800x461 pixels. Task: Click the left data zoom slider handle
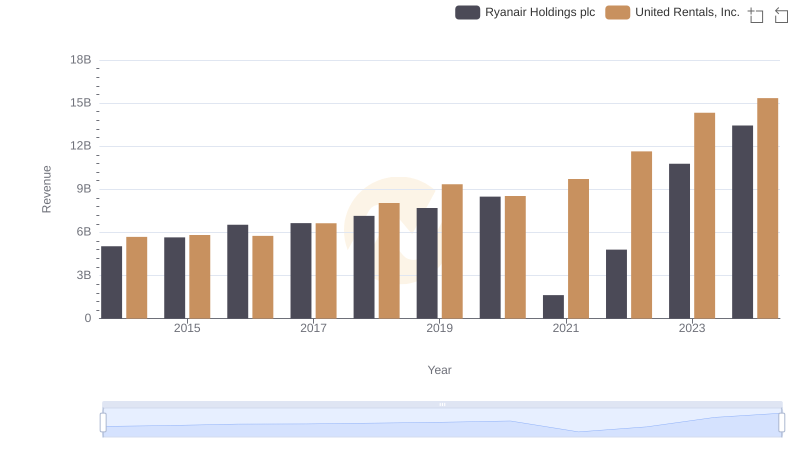click(x=103, y=422)
